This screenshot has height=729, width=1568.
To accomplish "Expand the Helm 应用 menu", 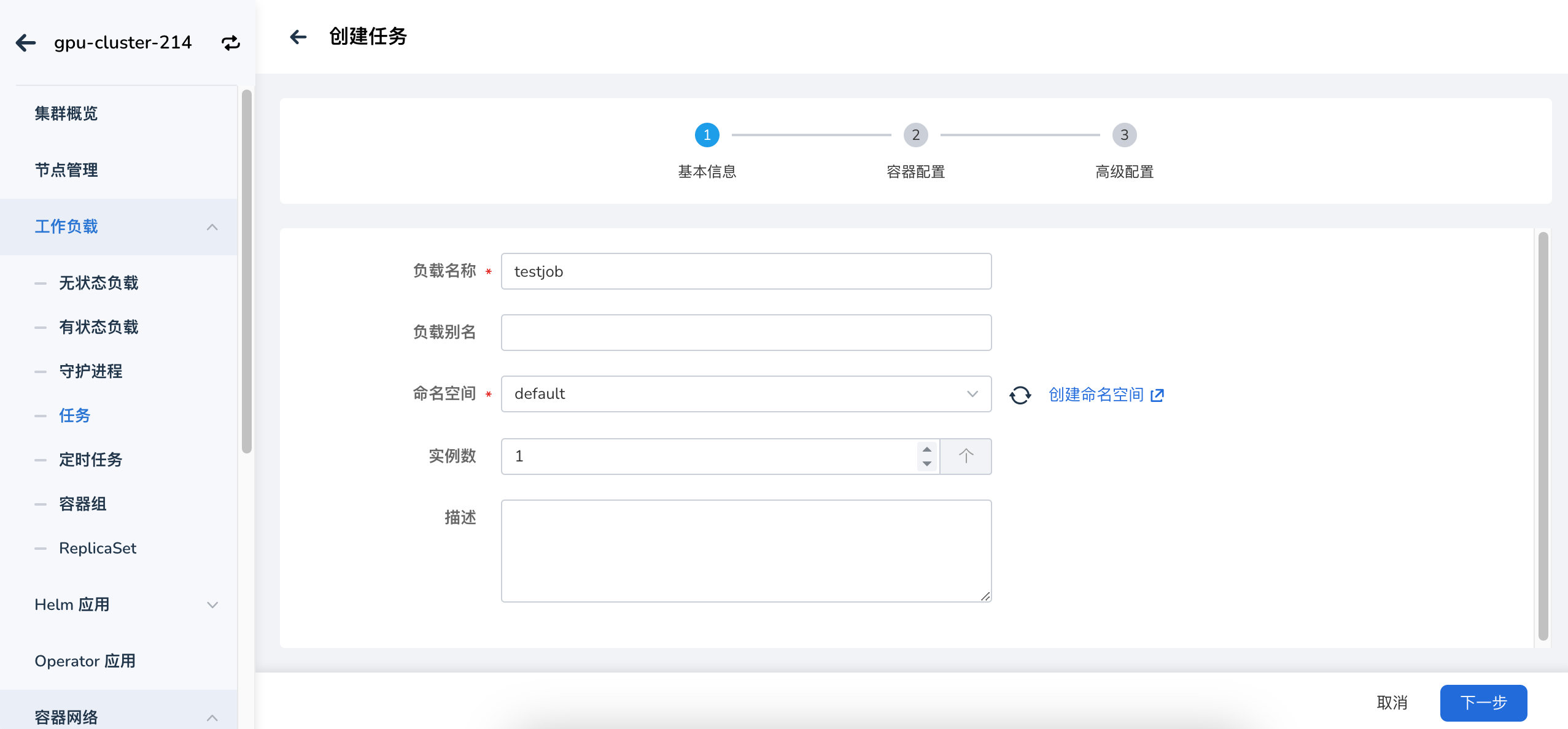I will [212, 605].
